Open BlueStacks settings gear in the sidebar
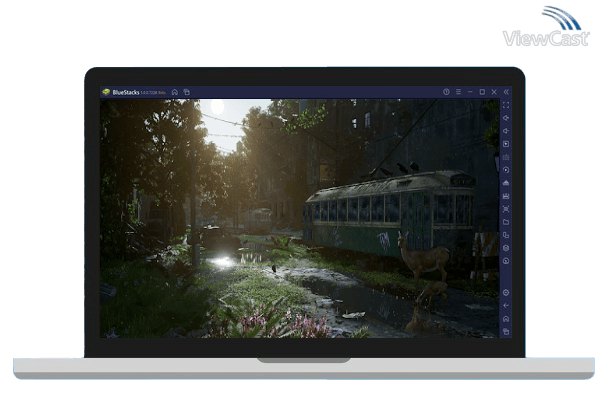Screen dimensions: 602x414 506,293
